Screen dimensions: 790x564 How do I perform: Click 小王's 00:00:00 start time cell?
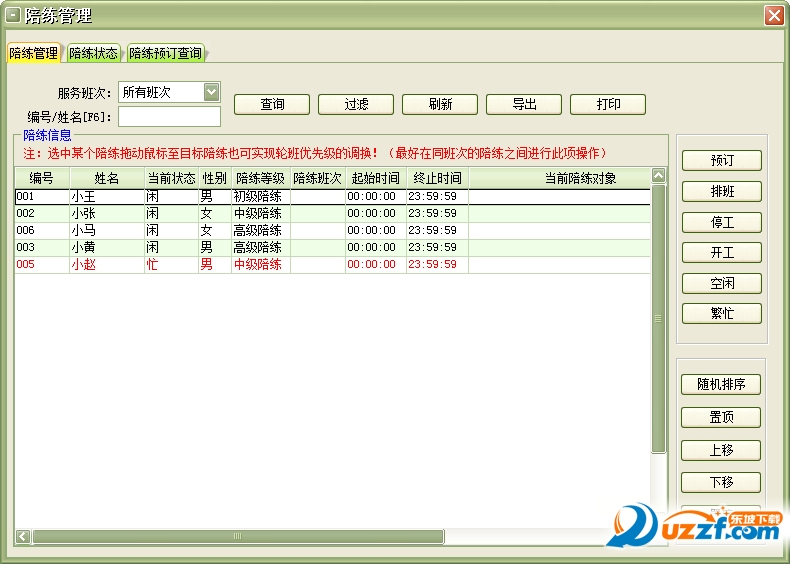[x=376, y=197]
